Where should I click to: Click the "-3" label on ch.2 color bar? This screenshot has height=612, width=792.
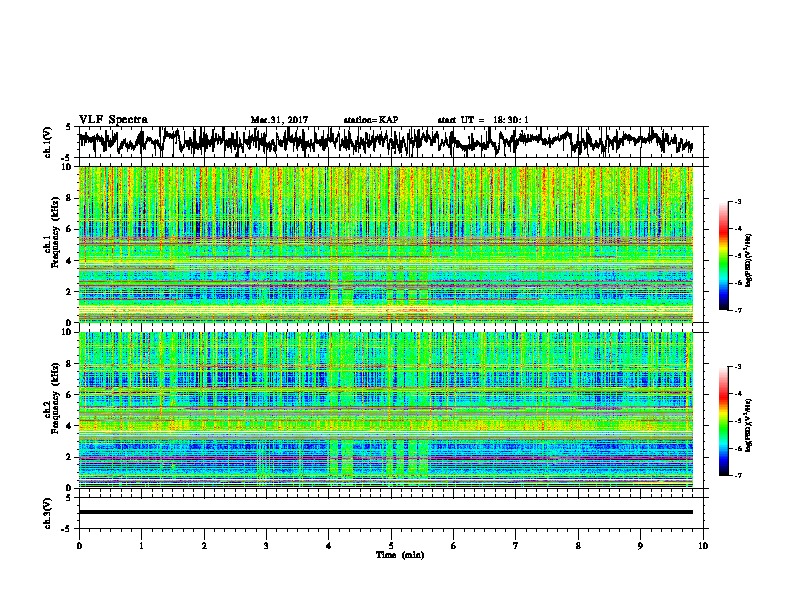(x=737, y=367)
